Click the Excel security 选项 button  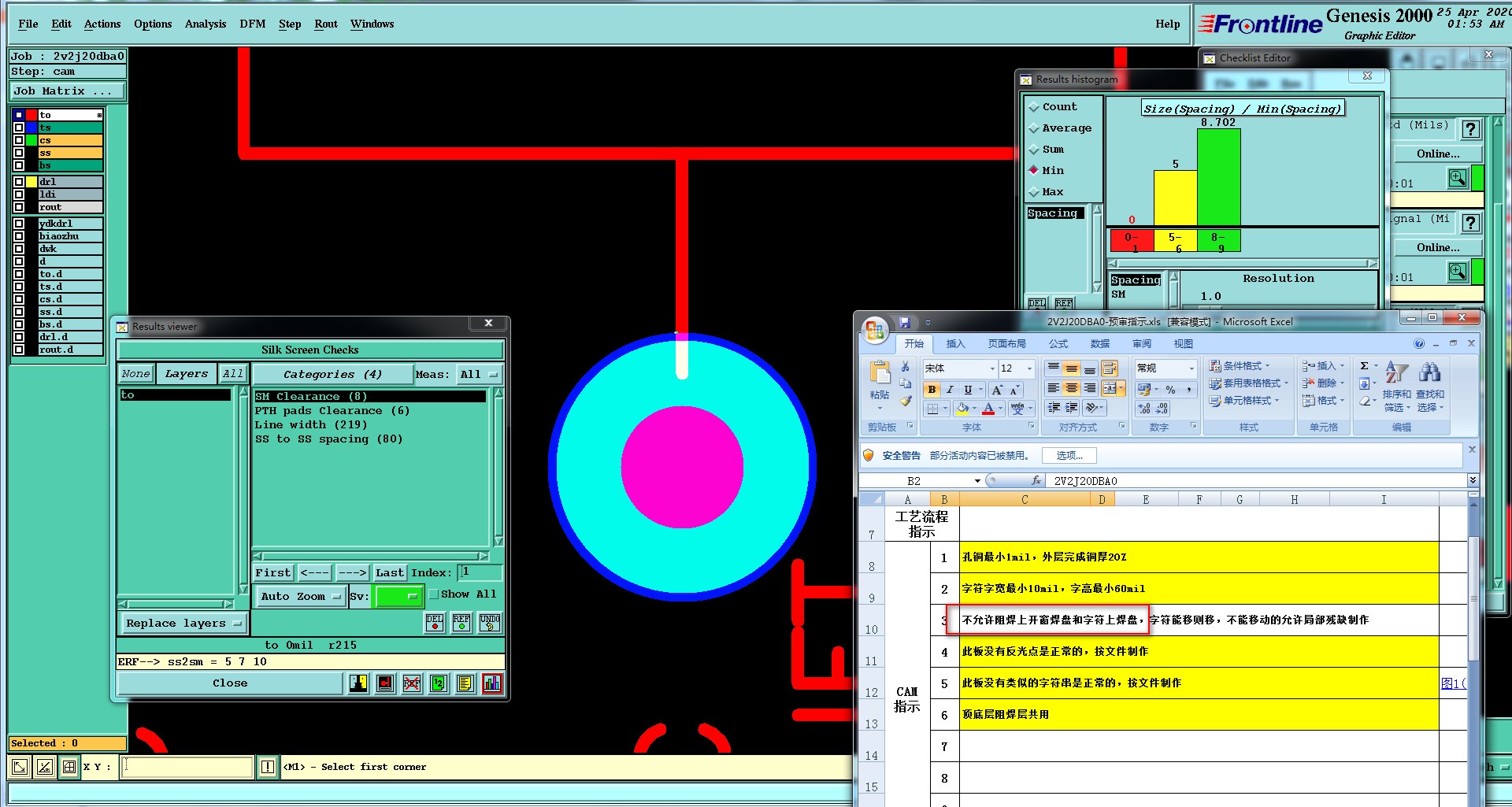(1069, 456)
